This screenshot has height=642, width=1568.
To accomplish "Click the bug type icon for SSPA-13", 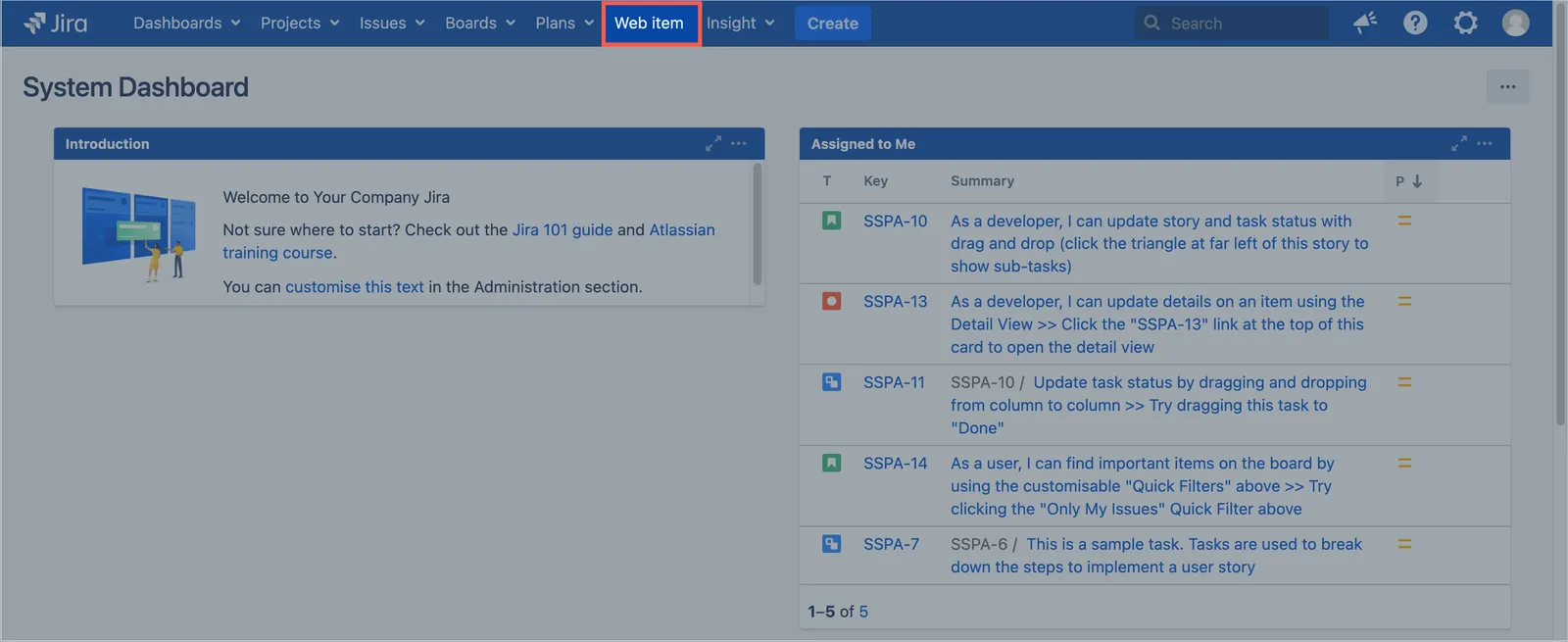I will tap(831, 301).
